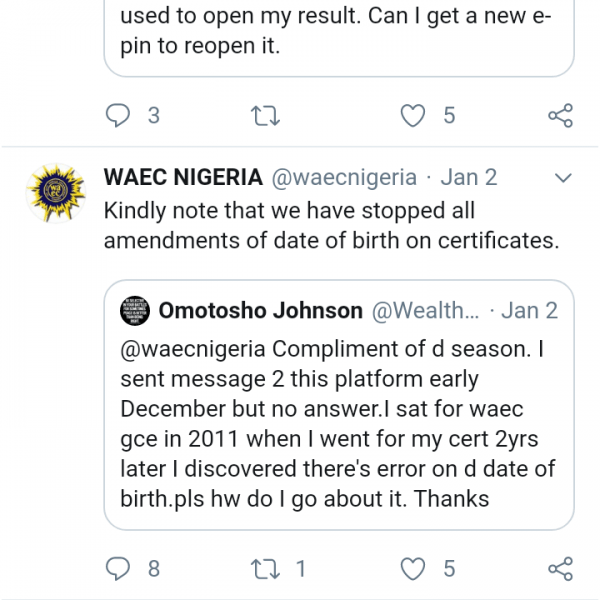Retweet the e-pin tweet above
This screenshot has height=600, width=600.
click(266, 116)
